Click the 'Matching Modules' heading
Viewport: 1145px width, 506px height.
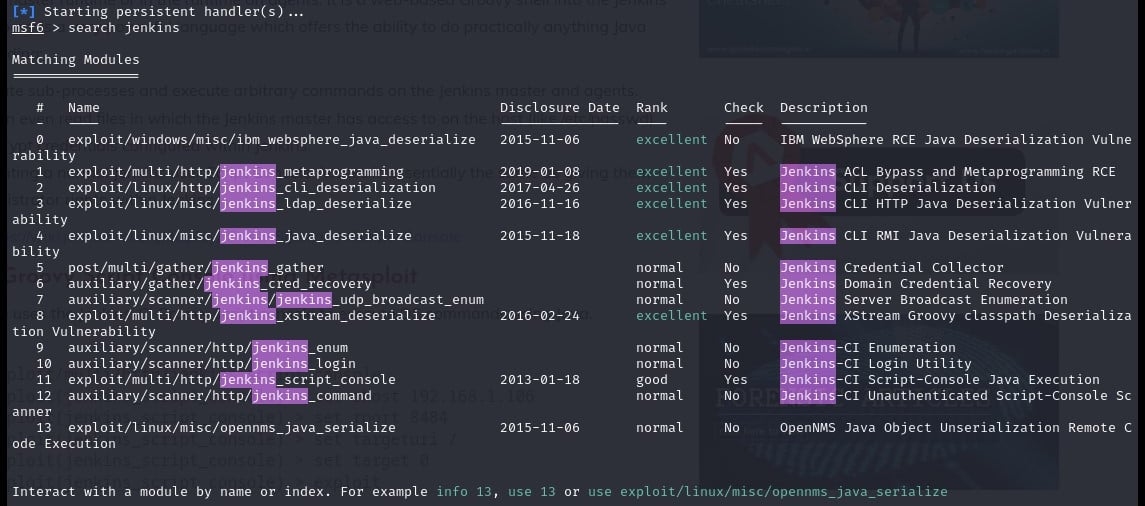[75, 60]
